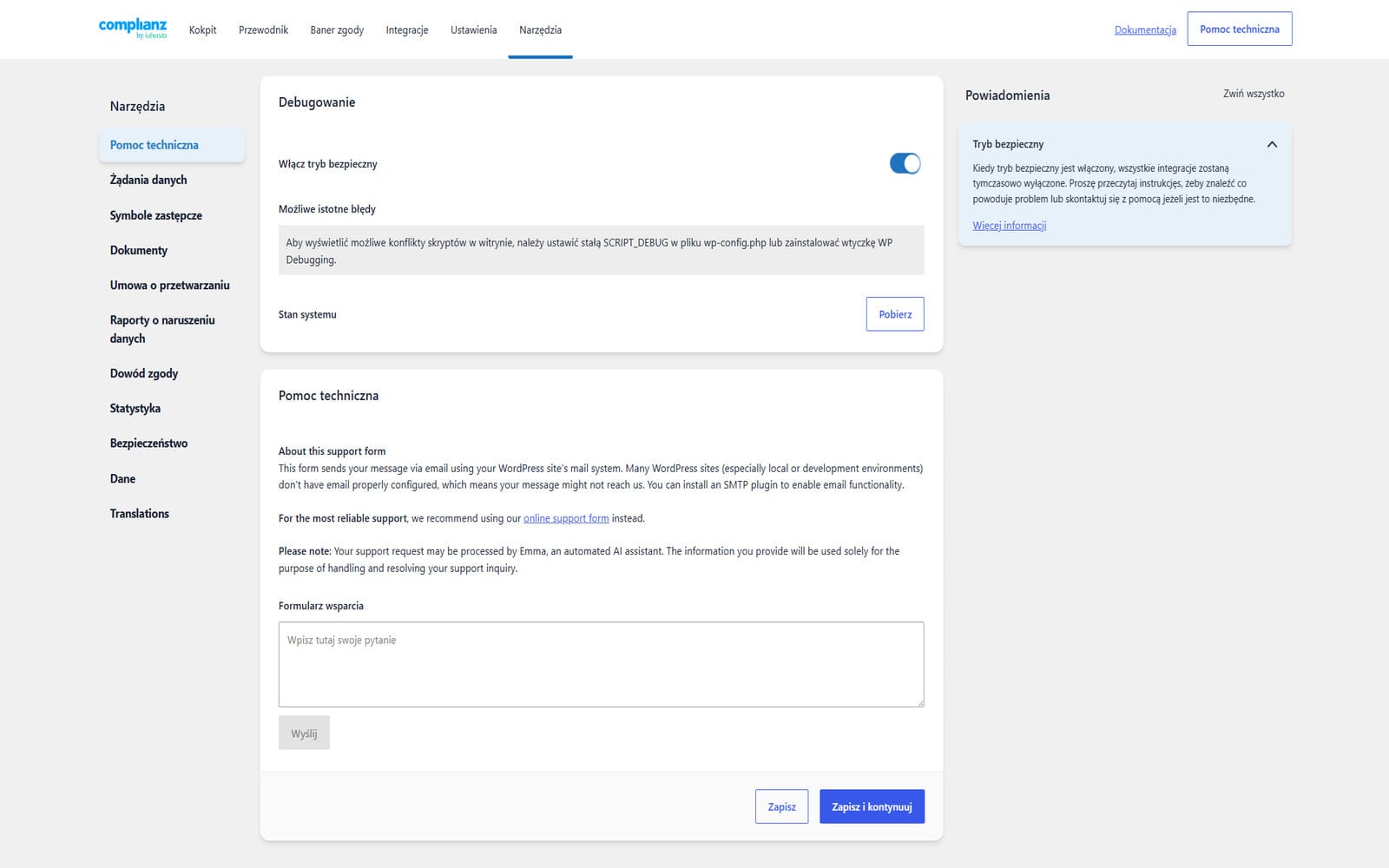Screen dimensions: 1389x868
Task: Click the Pomoc techniczna header button
Action: (1239, 29)
